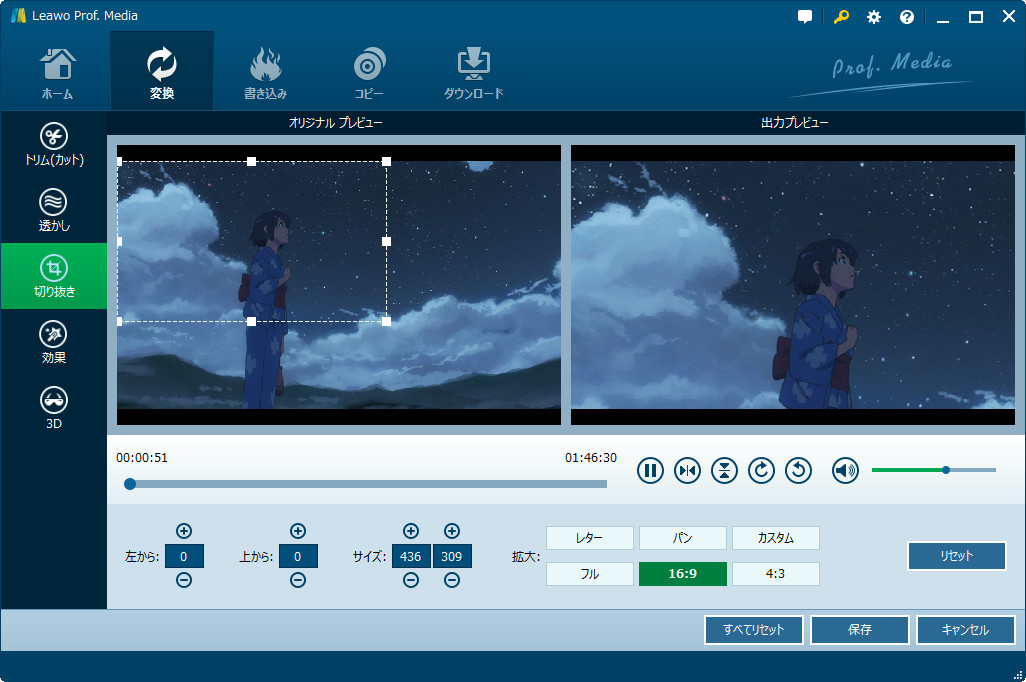Increase the crop width size value
The height and width of the screenshot is (682, 1026).
411,531
